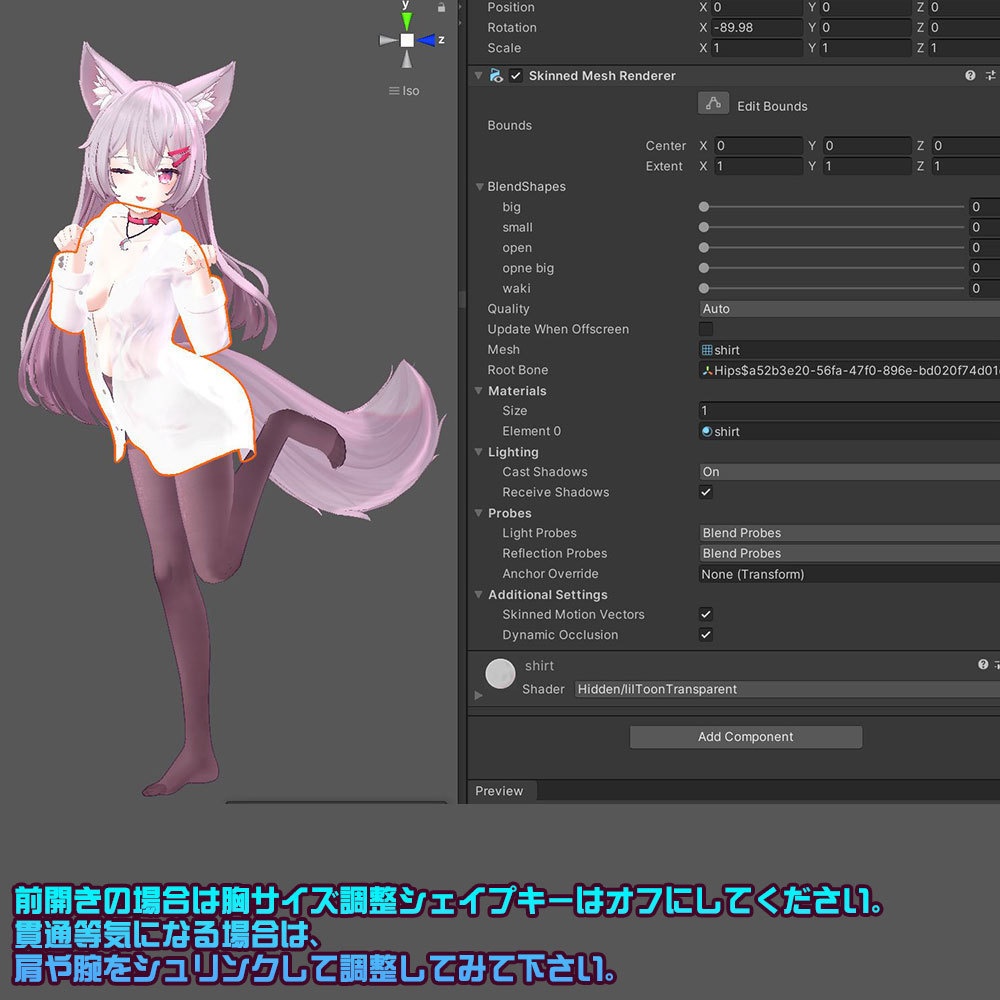Click the big blendshape value field
1000x1000 pixels.
[985, 207]
